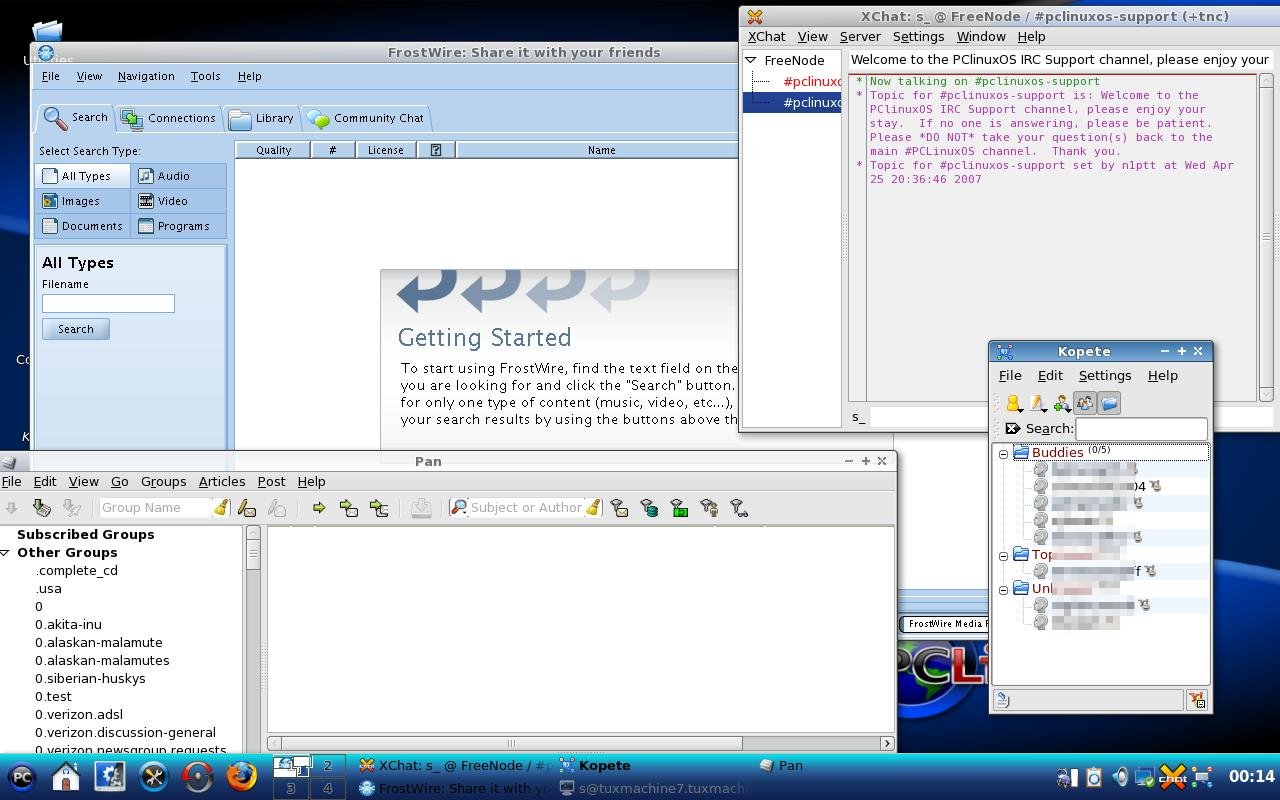1280x800 pixels.
Task: Open the Navigation menu in FrostWire
Action: (x=146, y=76)
